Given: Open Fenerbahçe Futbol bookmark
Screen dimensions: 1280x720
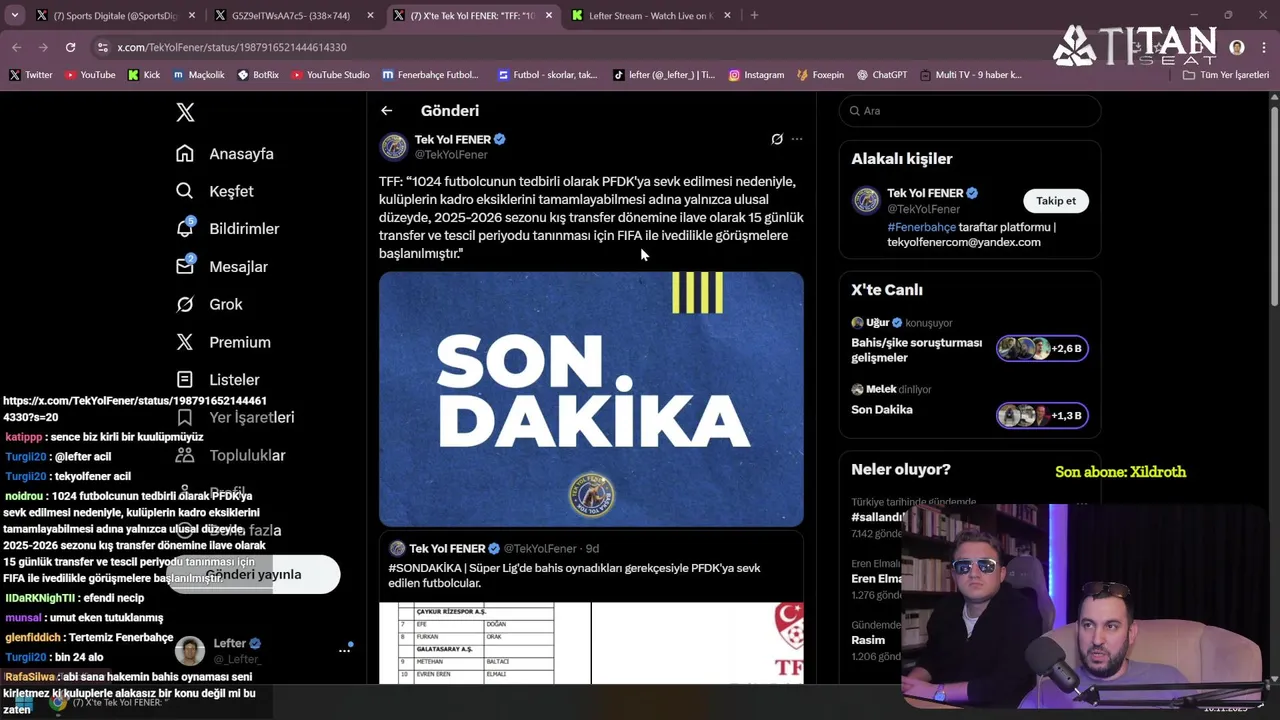Looking at the screenshot, I should (x=430, y=75).
